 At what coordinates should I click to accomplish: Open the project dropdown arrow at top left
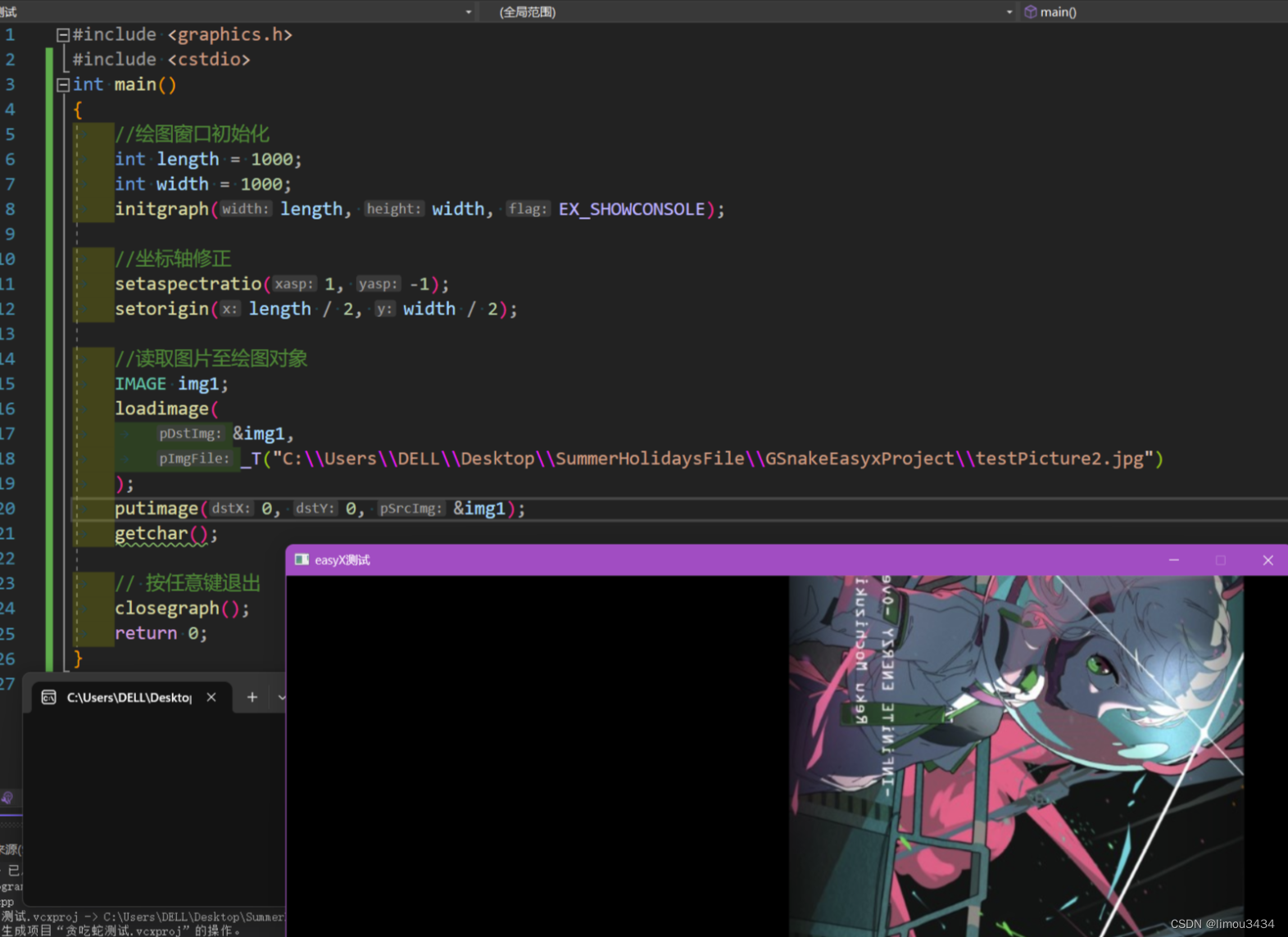[x=468, y=12]
